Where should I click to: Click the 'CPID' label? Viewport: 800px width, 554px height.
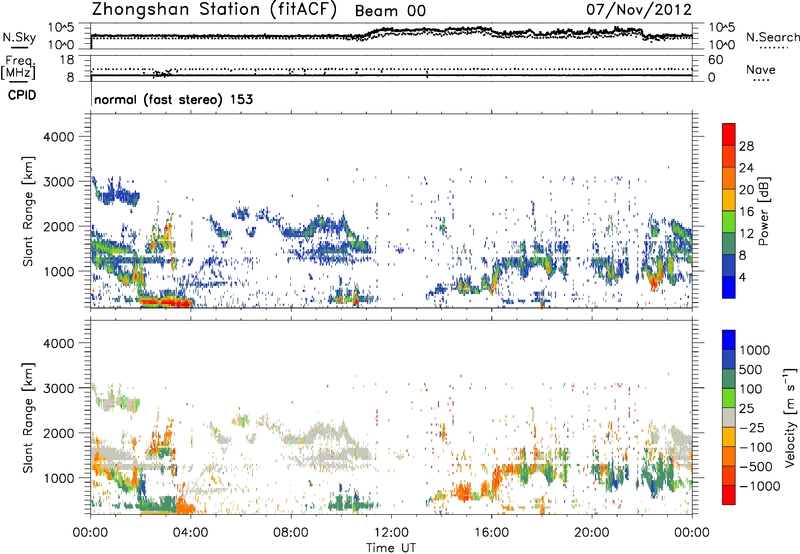click(22, 95)
